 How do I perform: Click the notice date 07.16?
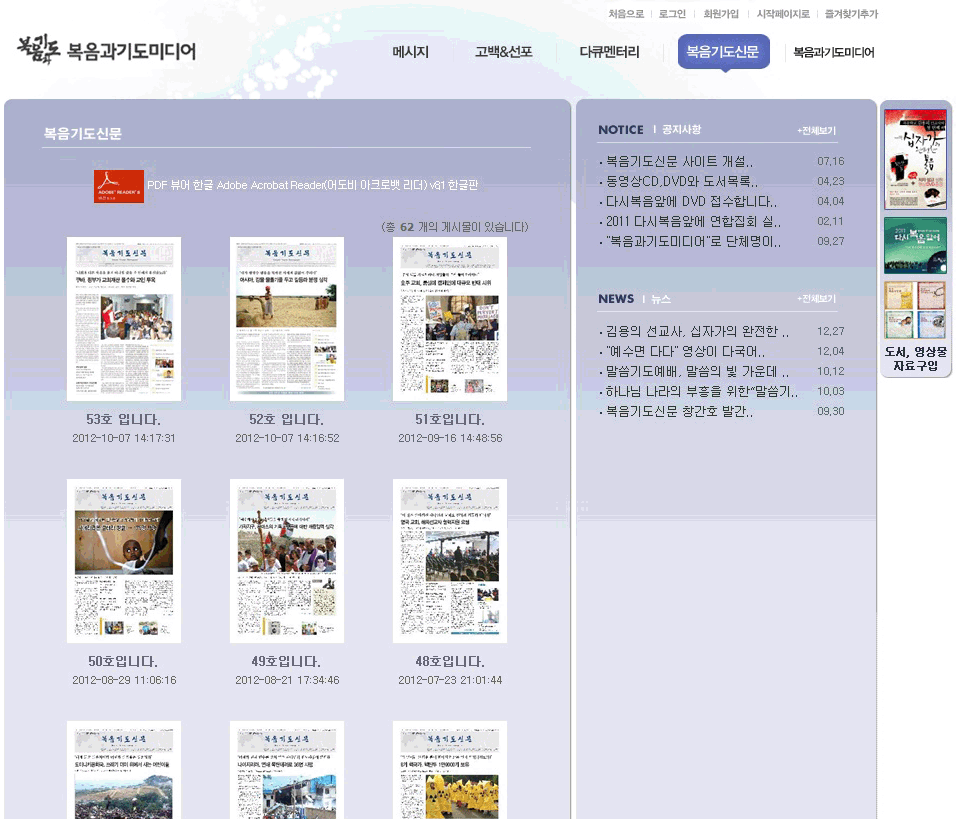coord(830,162)
